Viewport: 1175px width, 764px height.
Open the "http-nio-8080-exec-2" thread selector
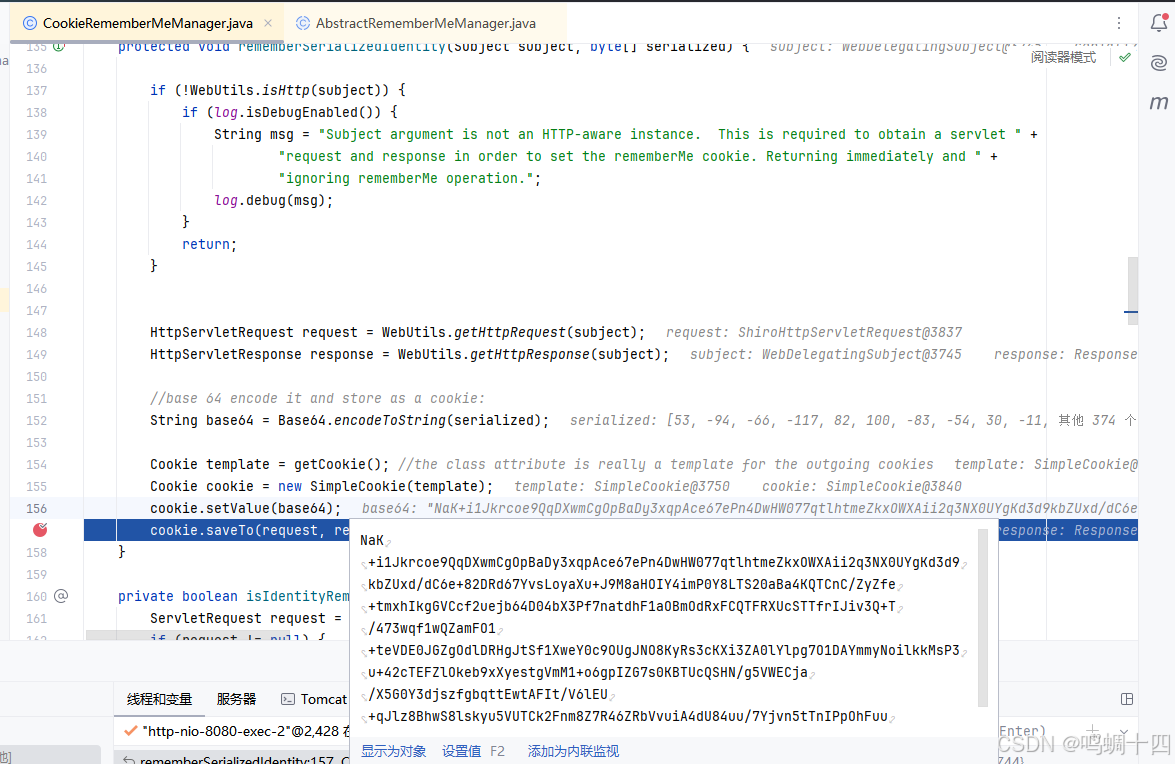[x=236, y=730]
